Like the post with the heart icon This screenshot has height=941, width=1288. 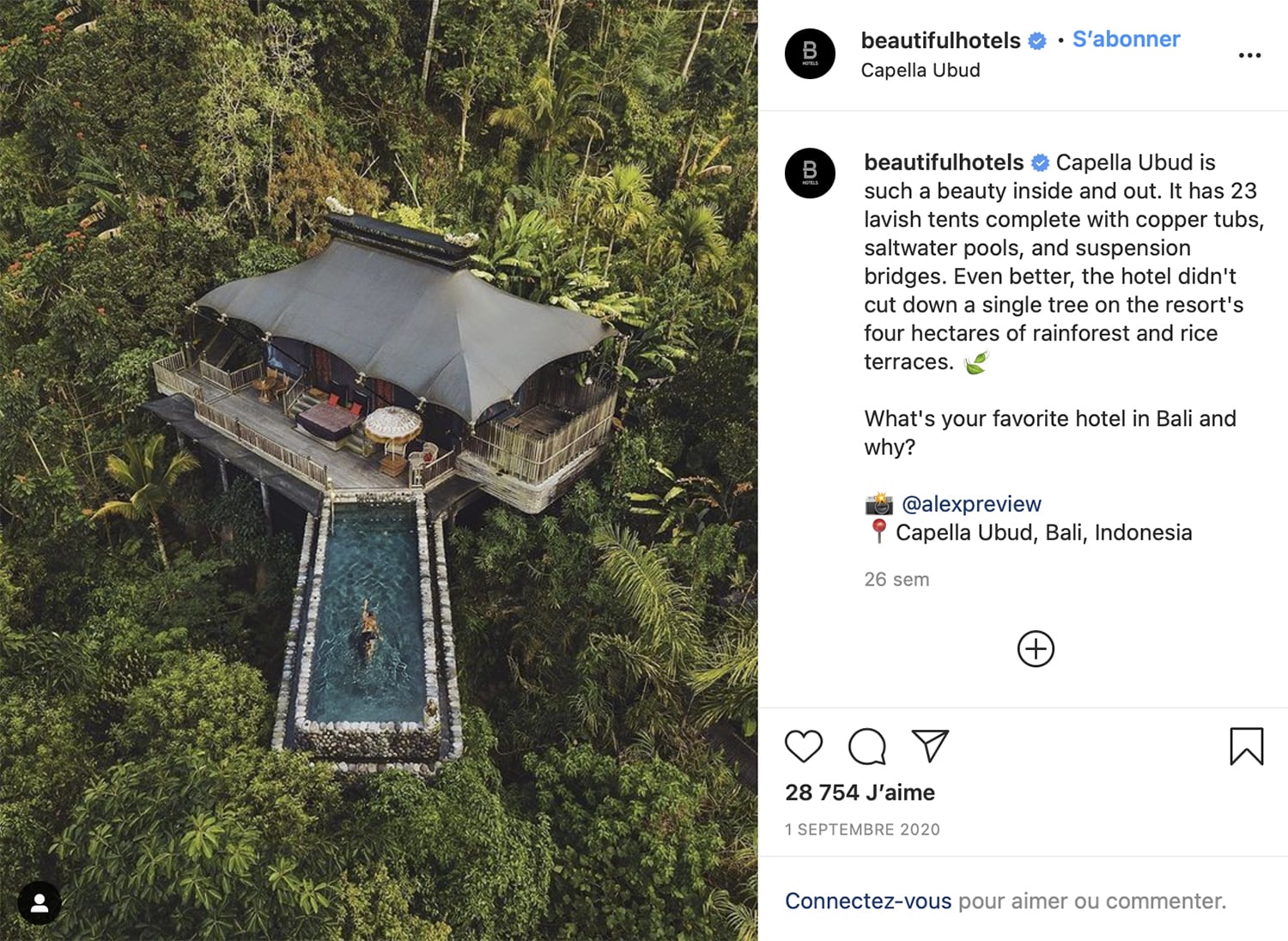(x=804, y=746)
